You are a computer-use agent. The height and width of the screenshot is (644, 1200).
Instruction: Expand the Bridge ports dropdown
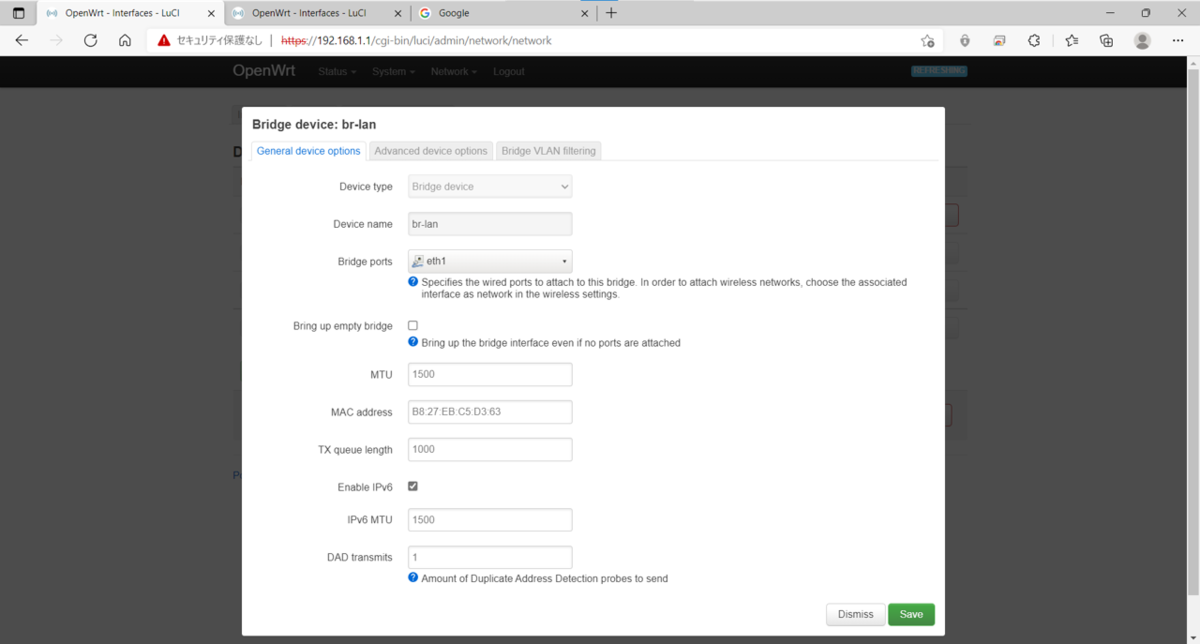point(490,261)
